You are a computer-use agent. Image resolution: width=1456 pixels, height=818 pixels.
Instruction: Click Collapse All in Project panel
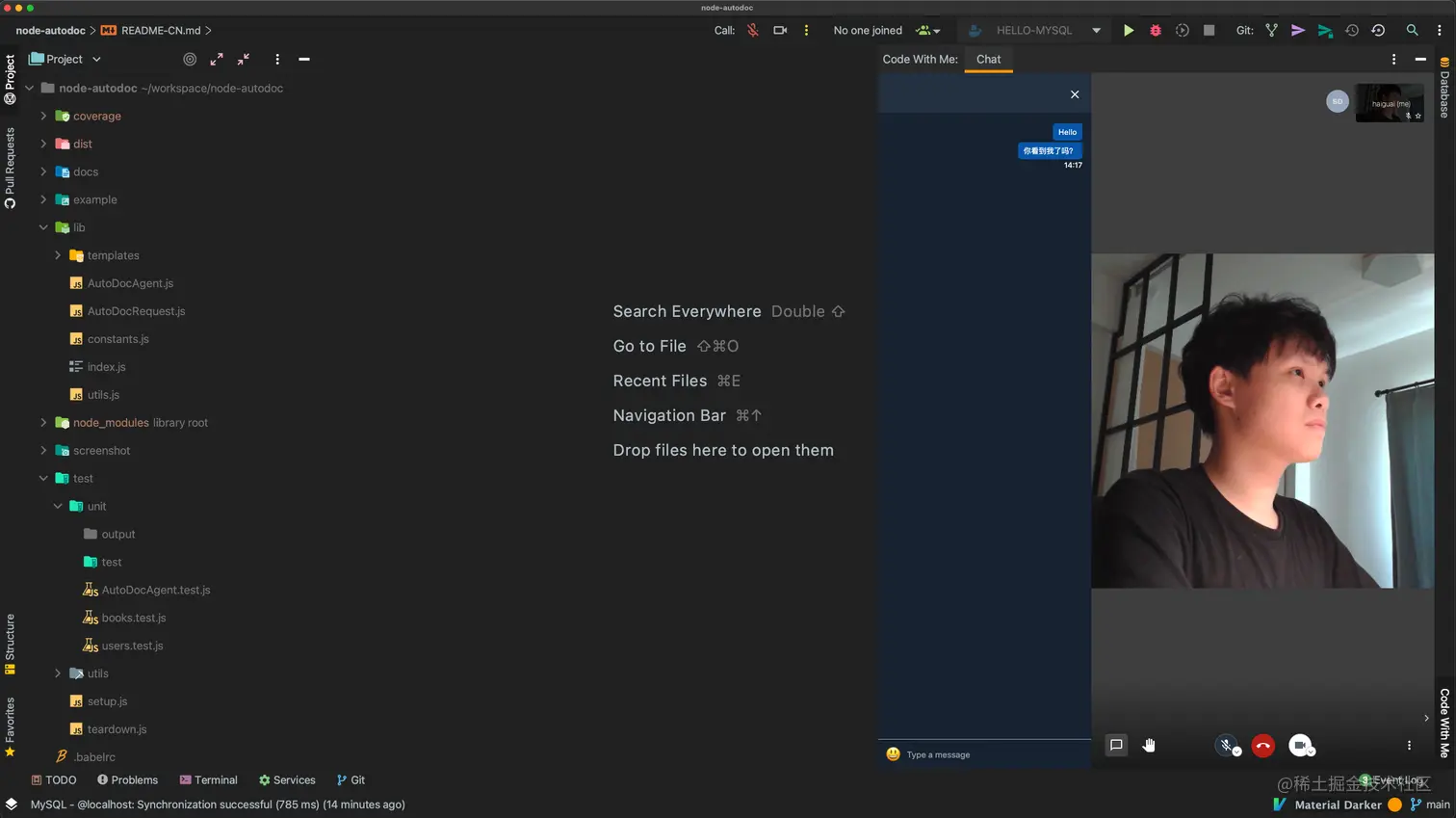(x=244, y=59)
